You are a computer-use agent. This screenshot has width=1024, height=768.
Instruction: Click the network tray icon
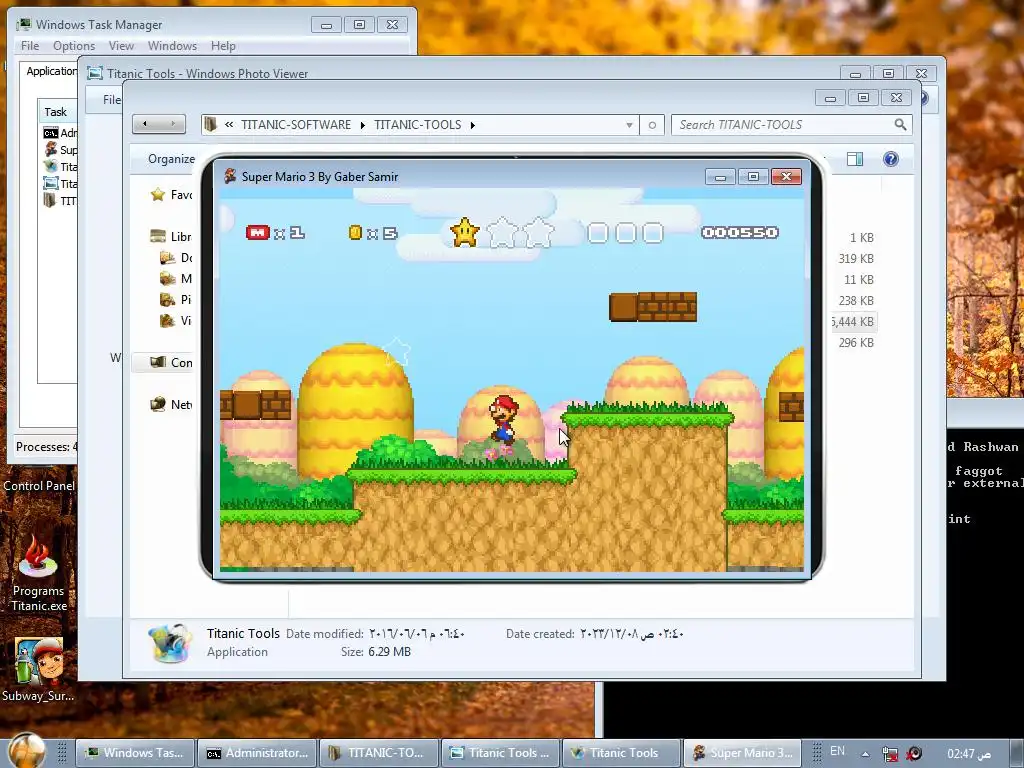(x=889, y=754)
